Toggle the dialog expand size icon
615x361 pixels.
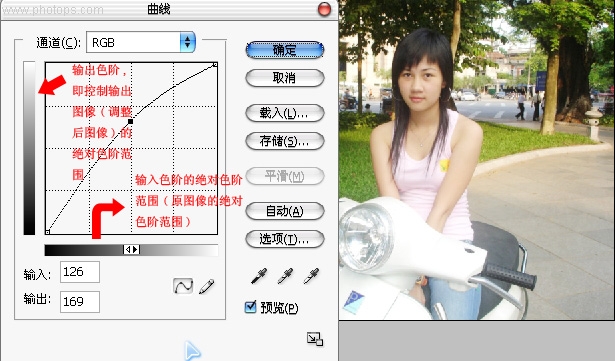315,339
